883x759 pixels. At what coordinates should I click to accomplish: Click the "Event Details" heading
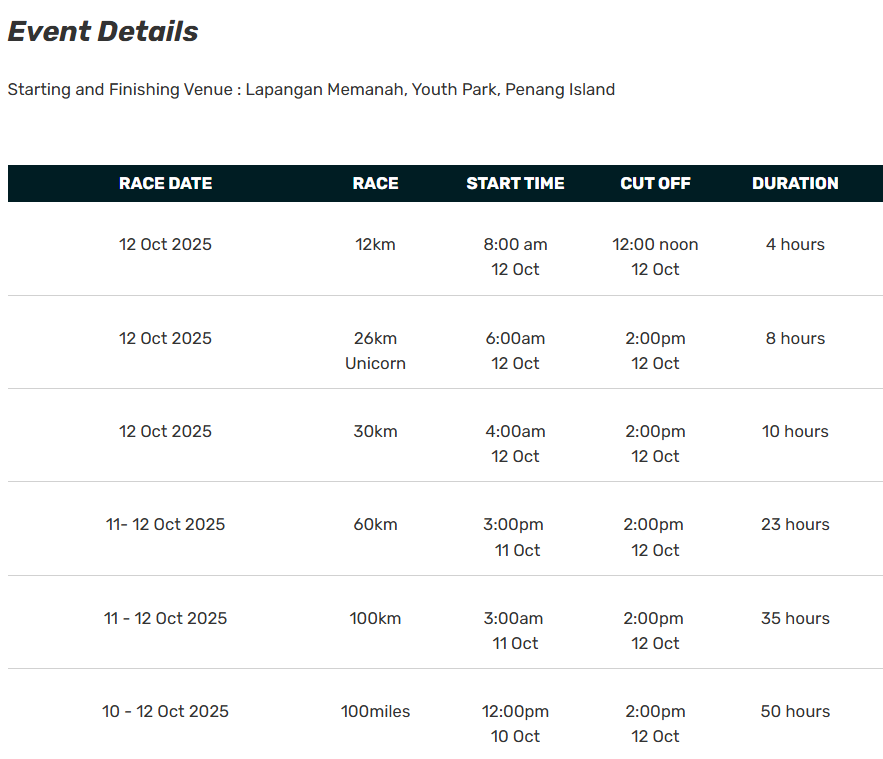103,32
